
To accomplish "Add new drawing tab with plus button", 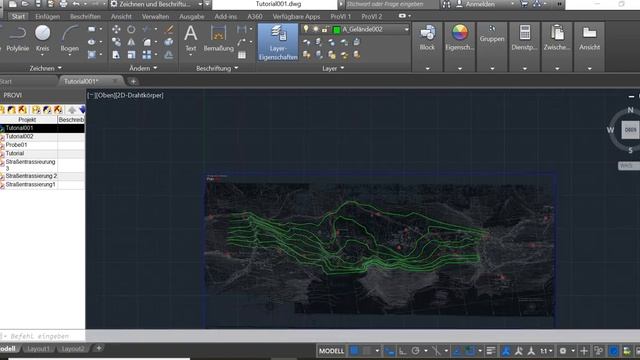I will [x=133, y=81].
